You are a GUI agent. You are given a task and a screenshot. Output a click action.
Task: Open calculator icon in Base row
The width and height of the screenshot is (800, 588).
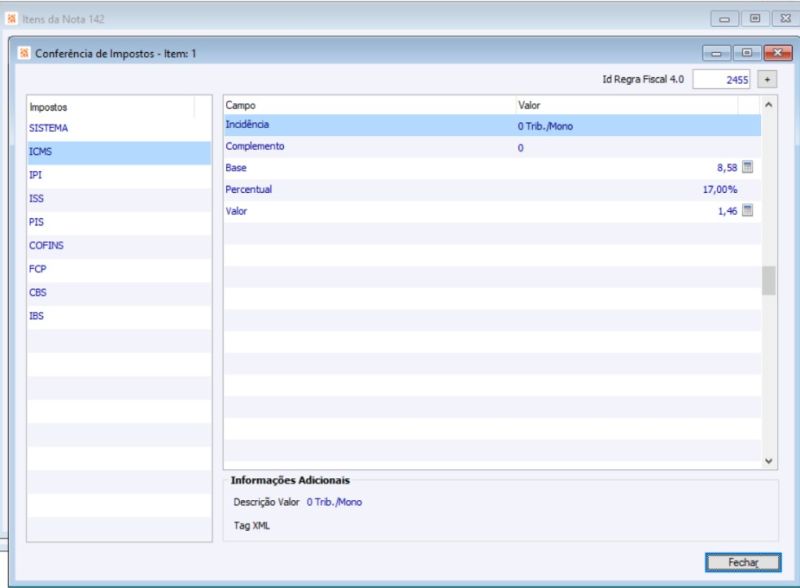[747, 167]
